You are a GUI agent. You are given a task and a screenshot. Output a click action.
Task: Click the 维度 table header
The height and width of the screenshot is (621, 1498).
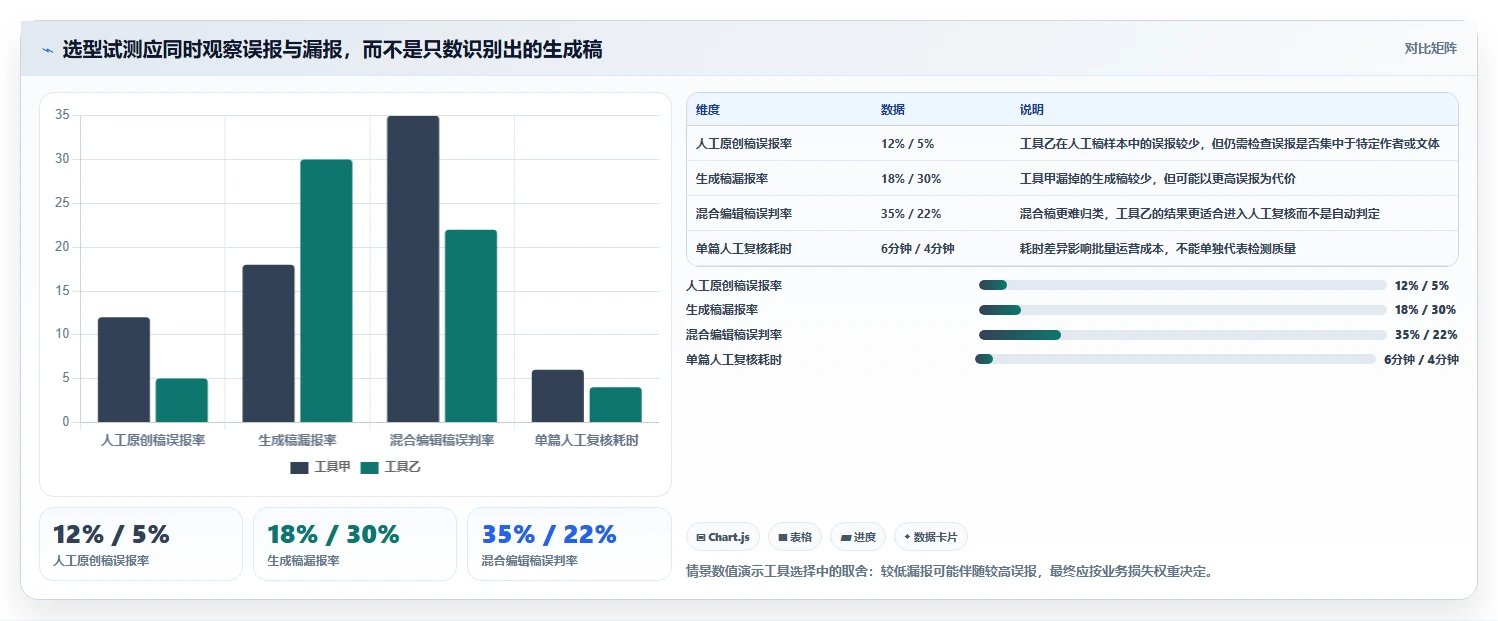tap(708, 110)
